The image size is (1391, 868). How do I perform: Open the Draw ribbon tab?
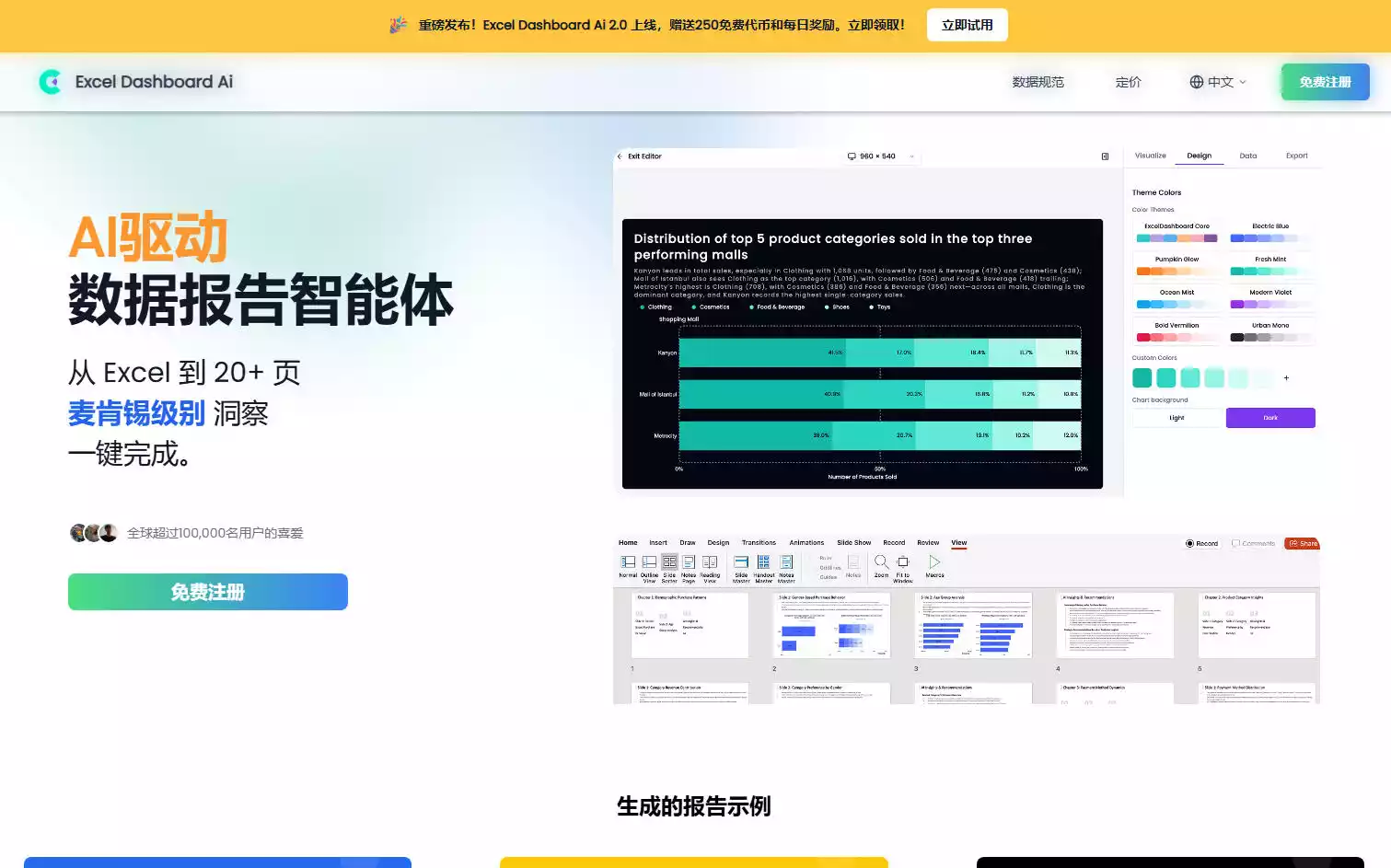(x=688, y=543)
